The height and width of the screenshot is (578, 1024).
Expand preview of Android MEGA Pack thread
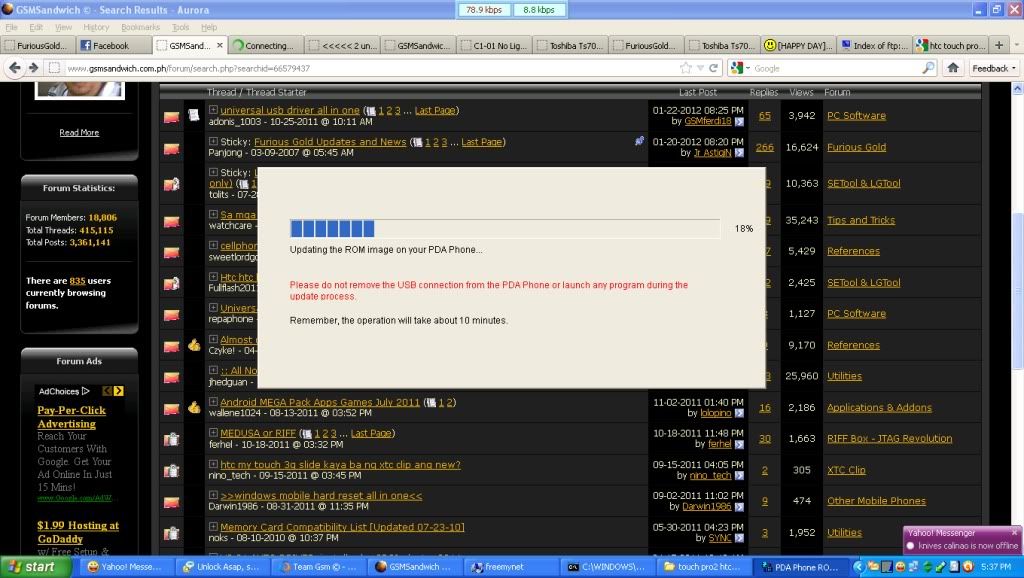pos(213,402)
